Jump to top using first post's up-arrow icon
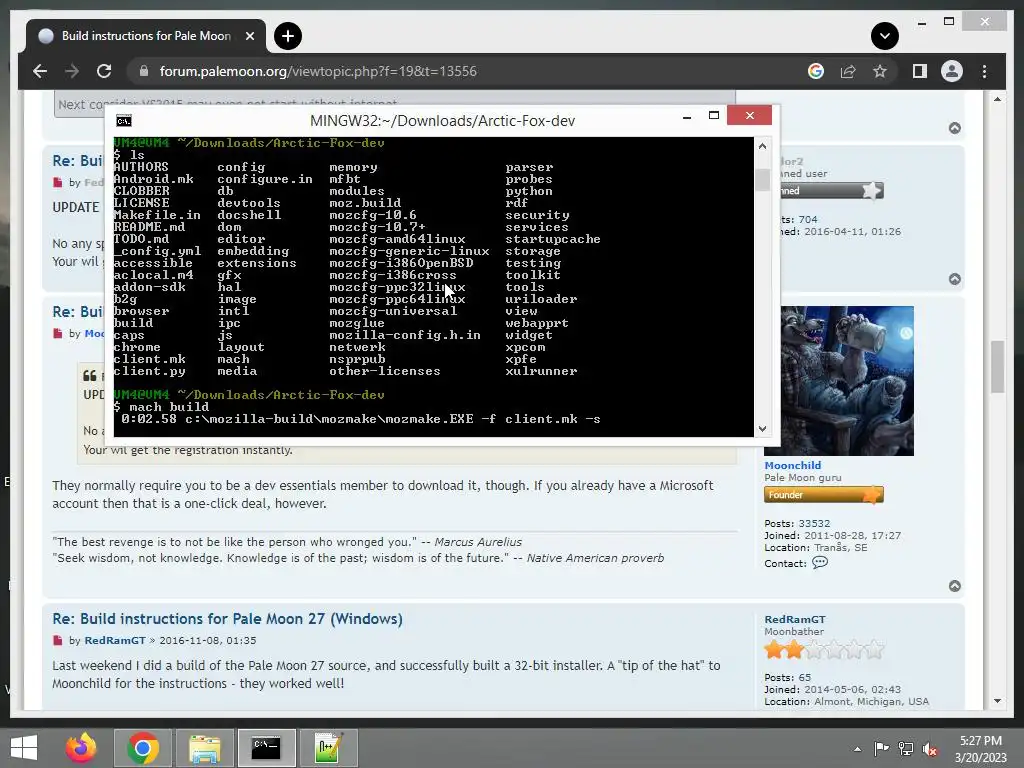 click(955, 128)
